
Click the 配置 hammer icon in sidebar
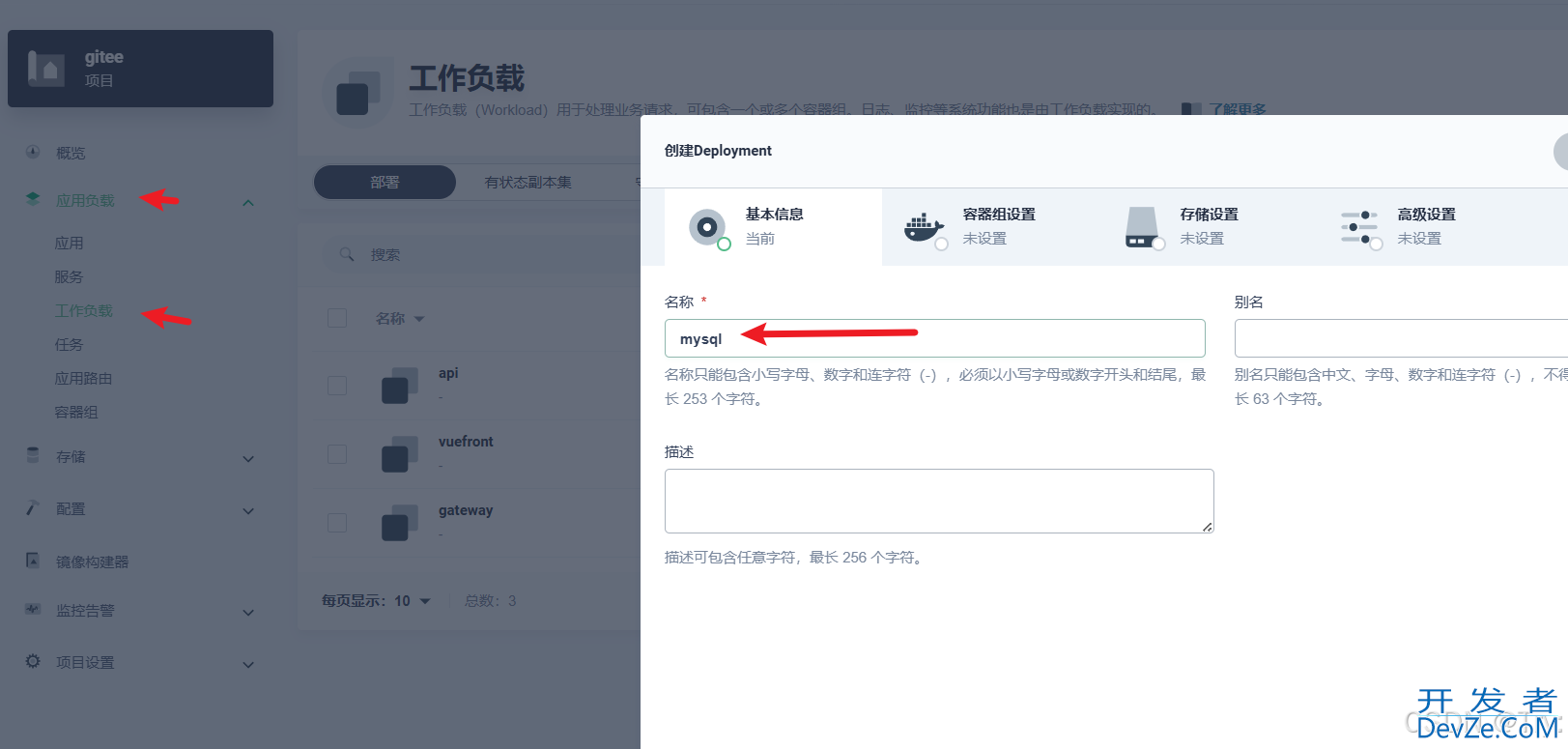(x=33, y=507)
